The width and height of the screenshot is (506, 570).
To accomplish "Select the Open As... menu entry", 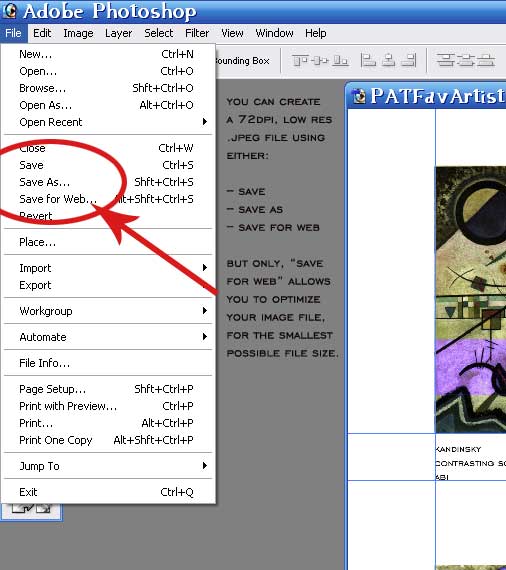I will 108,105.
